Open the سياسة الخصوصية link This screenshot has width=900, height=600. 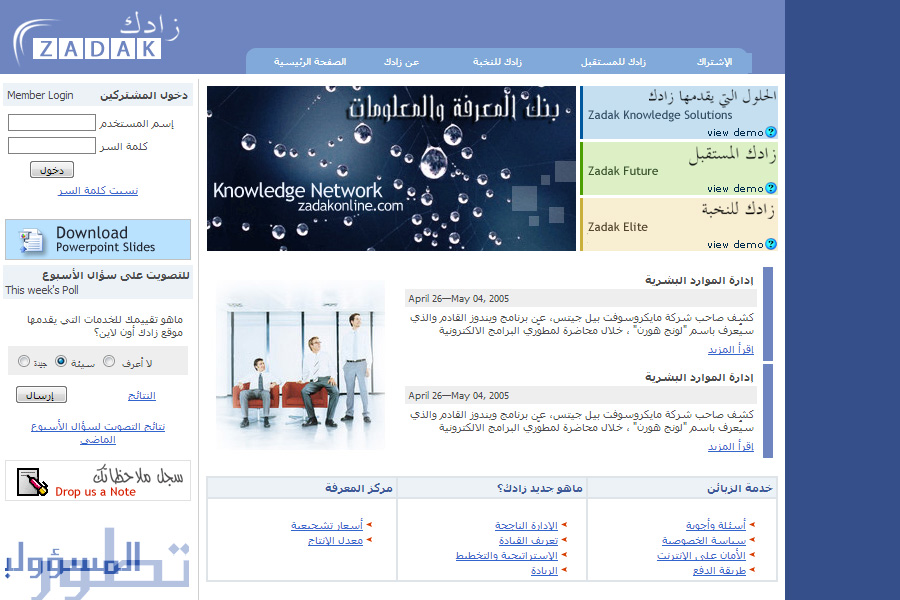point(704,540)
